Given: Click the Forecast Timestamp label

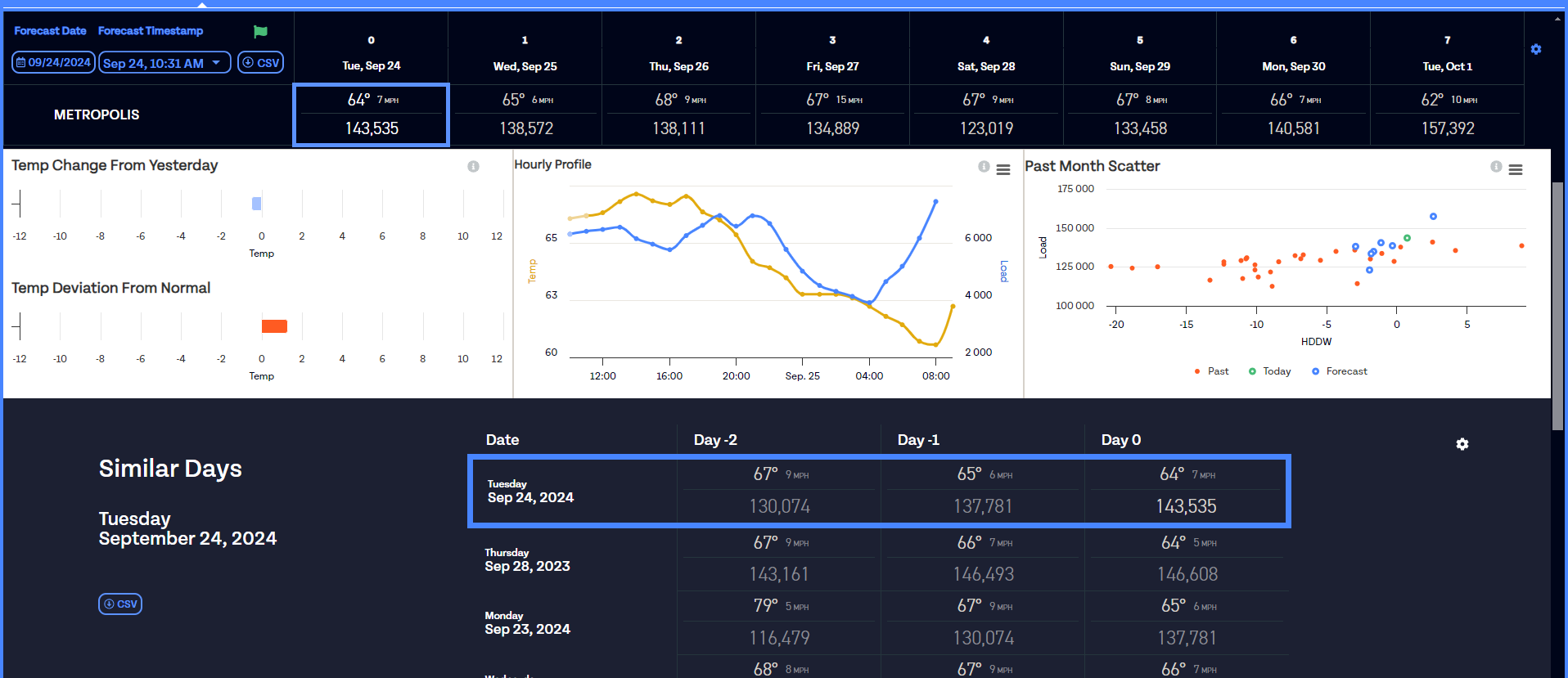Looking at the screenshot, I should point(151,31).
